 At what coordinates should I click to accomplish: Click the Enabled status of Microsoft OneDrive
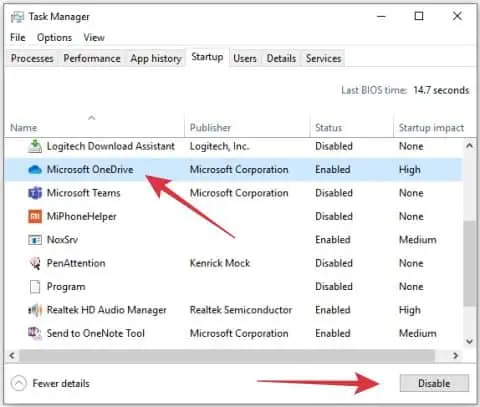333,170
